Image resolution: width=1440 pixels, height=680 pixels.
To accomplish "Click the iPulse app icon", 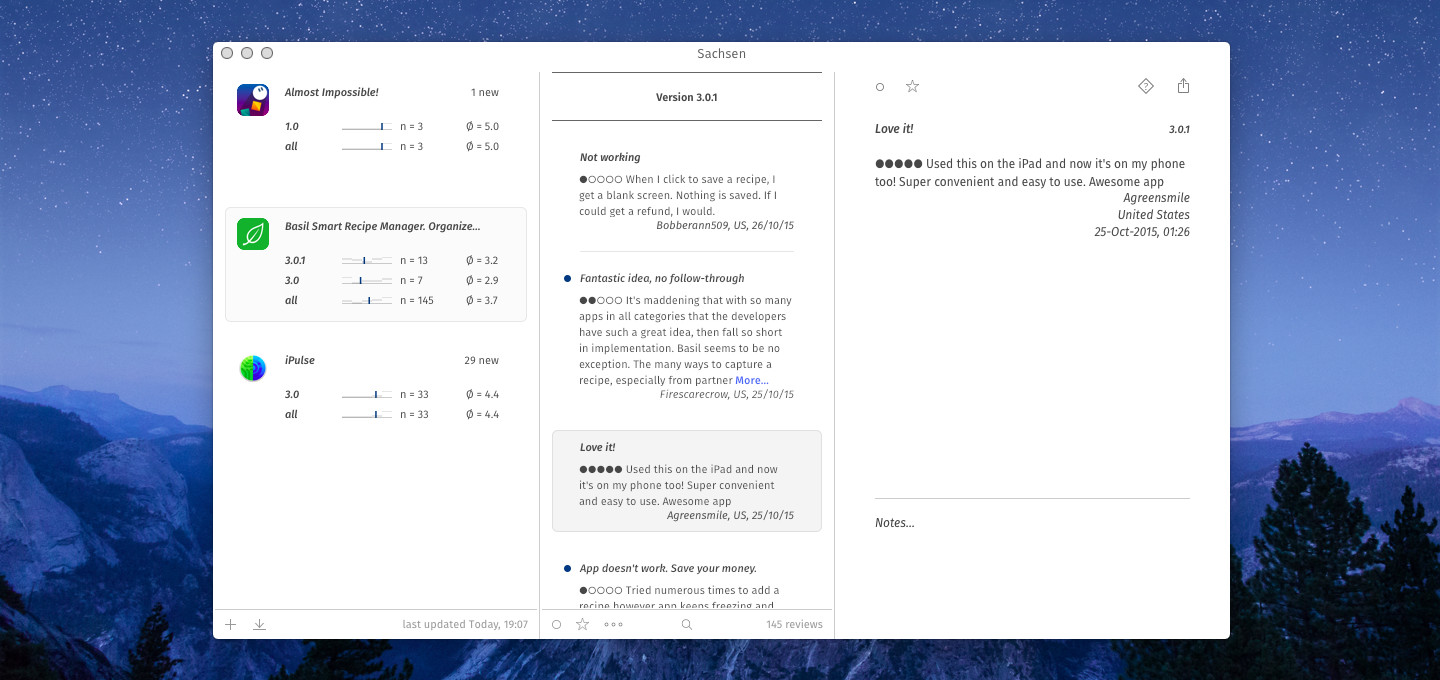I will point(253,368).
